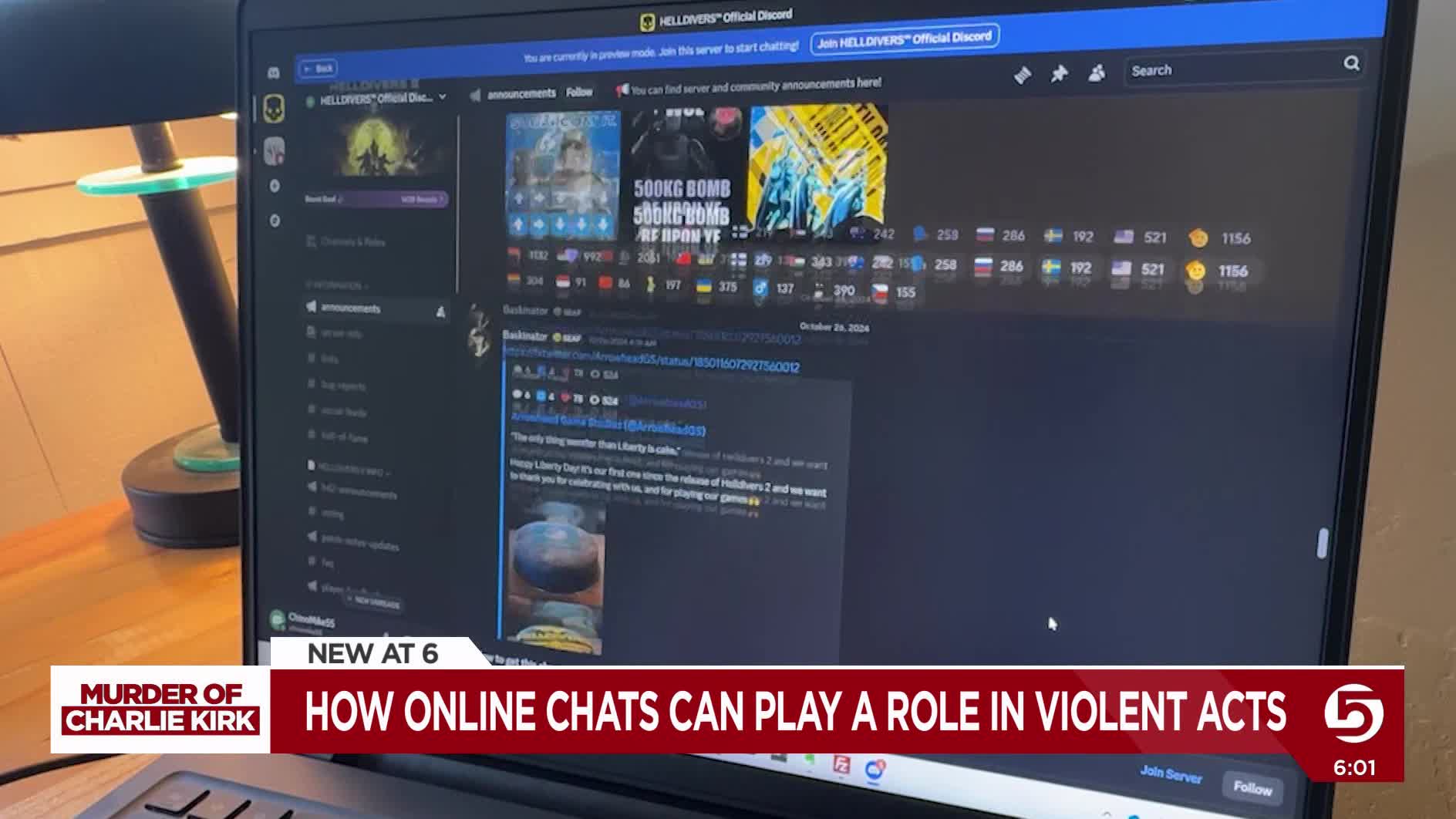Toggle the Ukraine flag reaction showing 375
Viewport: 1456px width, 819px height.
716,287
